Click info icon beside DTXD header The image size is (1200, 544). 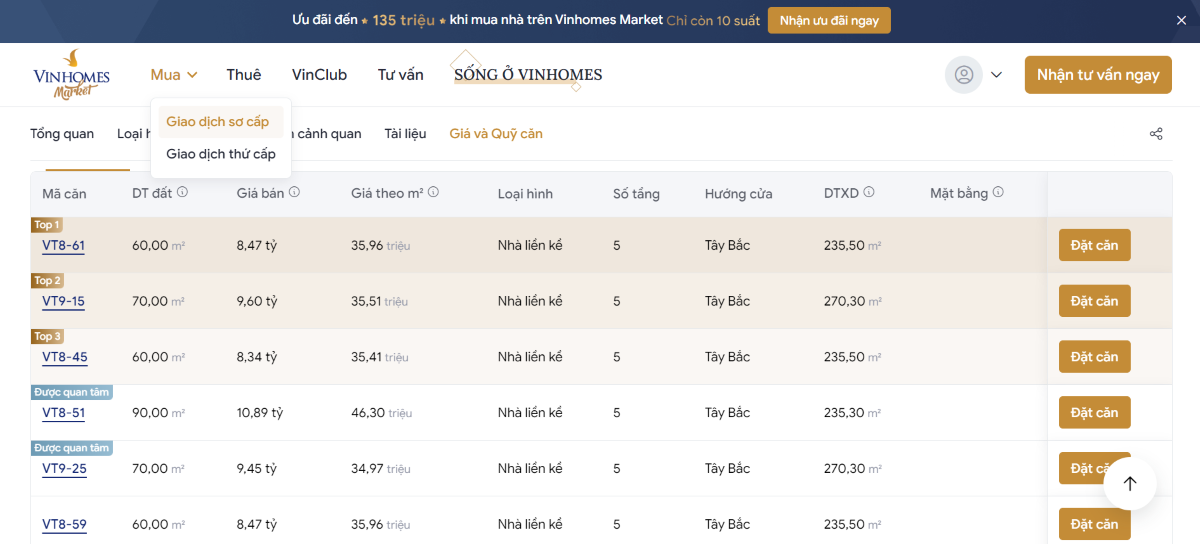870,193
